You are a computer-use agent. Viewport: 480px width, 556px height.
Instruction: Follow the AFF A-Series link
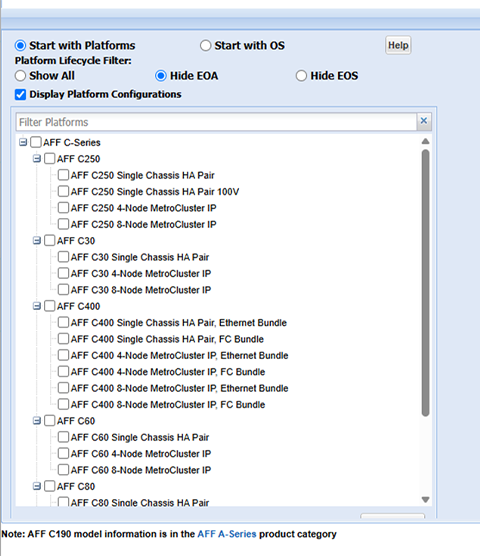coord(227,534)
